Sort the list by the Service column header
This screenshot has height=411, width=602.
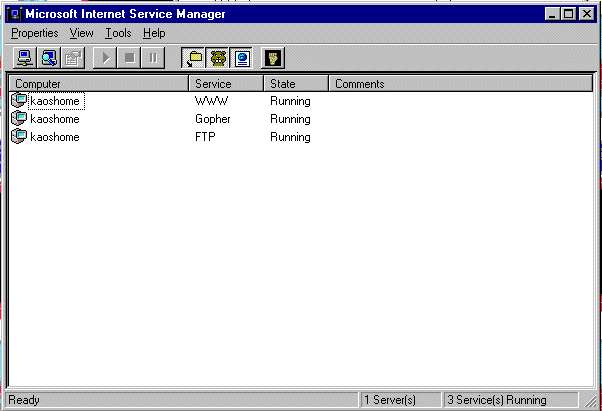tap(226, 84)
